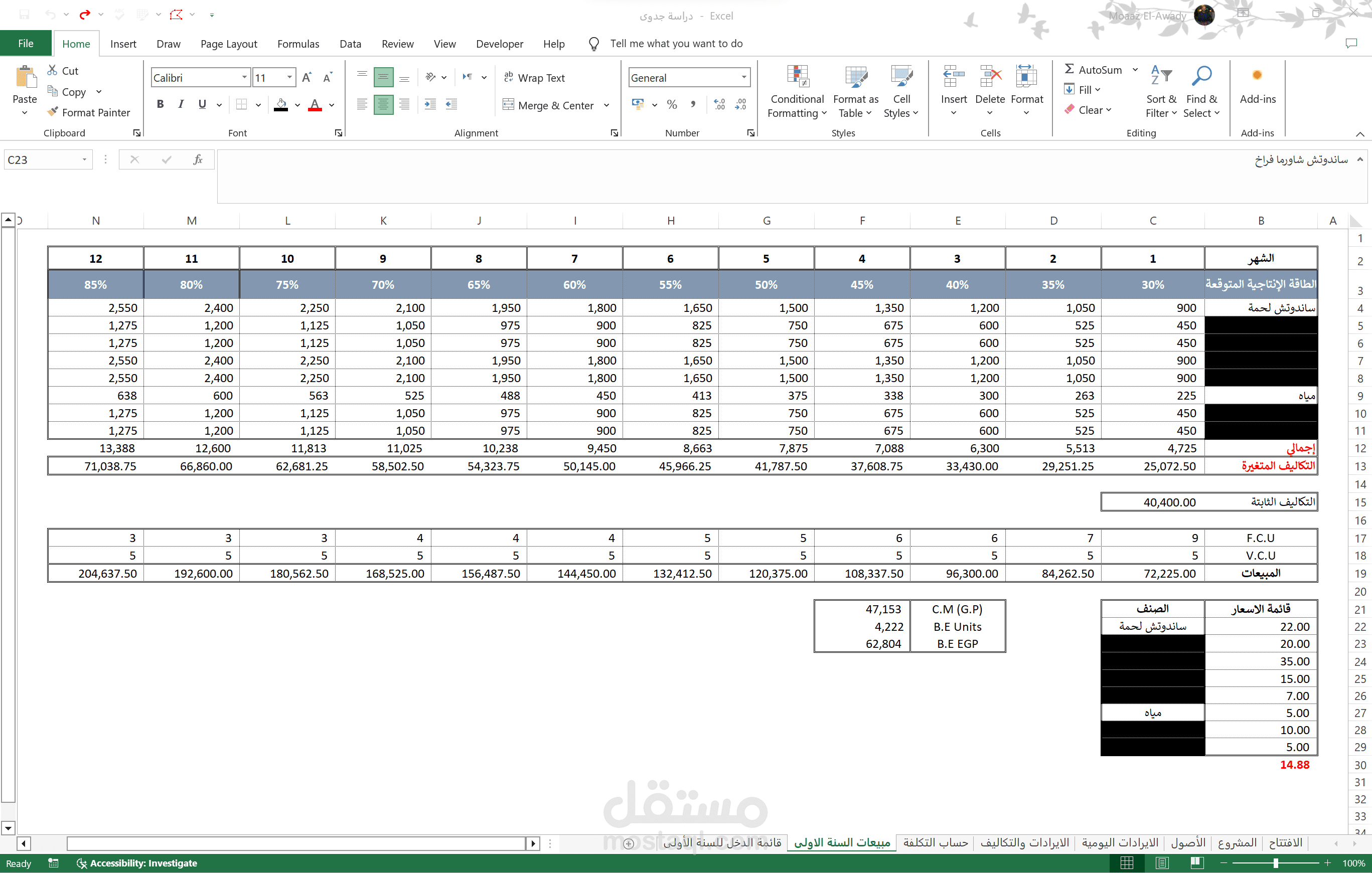
Task: Click the Increase Font Size icon
Action: click(x=307, y=77)
